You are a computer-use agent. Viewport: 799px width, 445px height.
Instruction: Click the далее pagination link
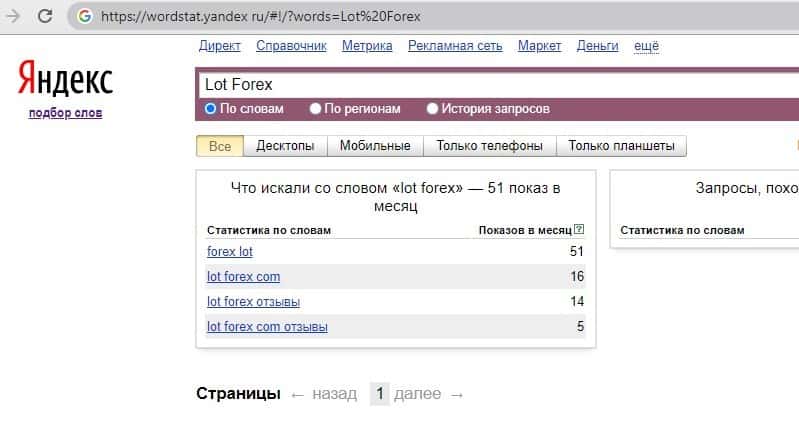click(x=417, y=394)
